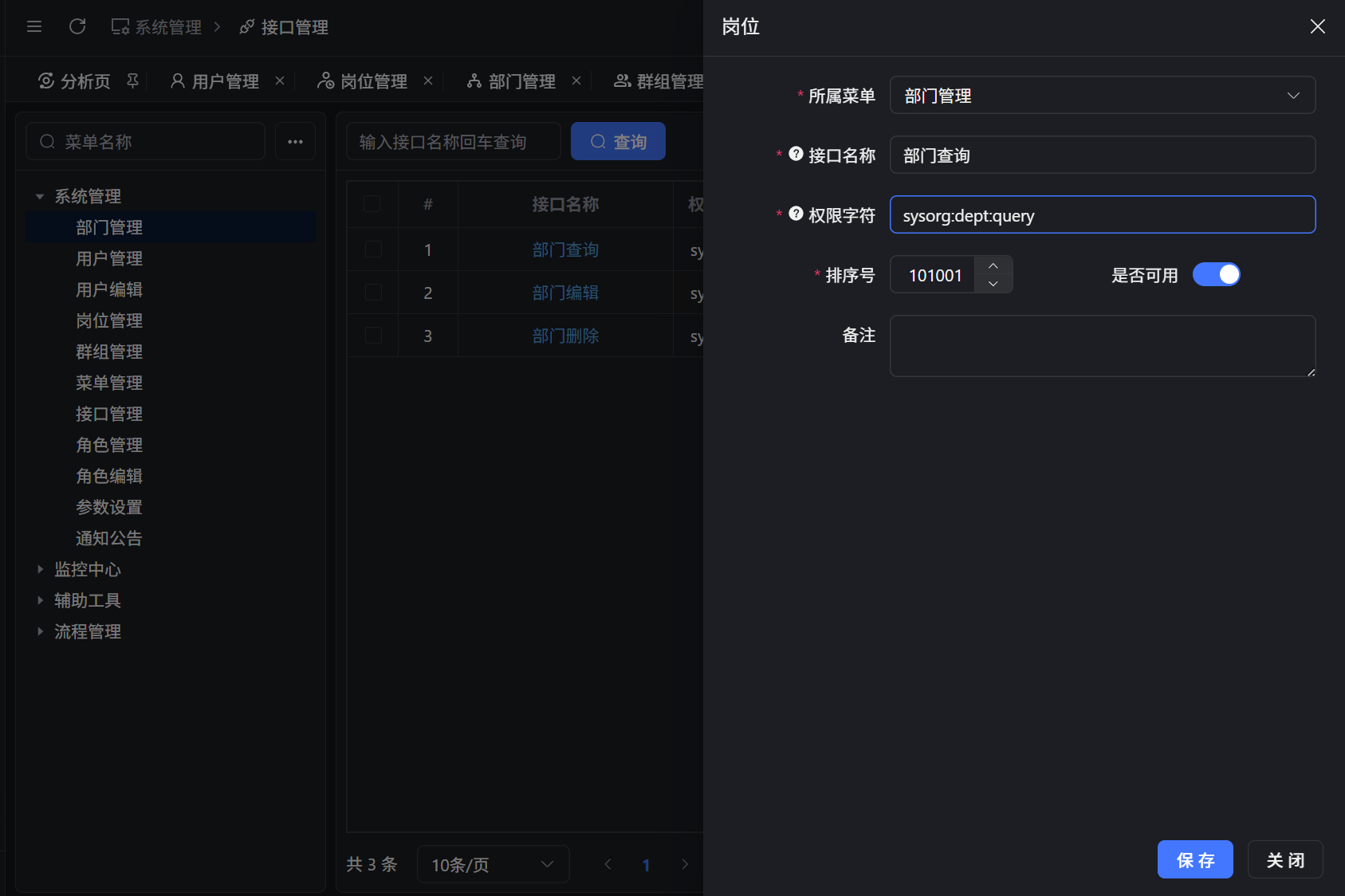Viewport: 1345px width, 896px height.
Task: Click the help icon beside 接口名称
Action: point(796,154)
